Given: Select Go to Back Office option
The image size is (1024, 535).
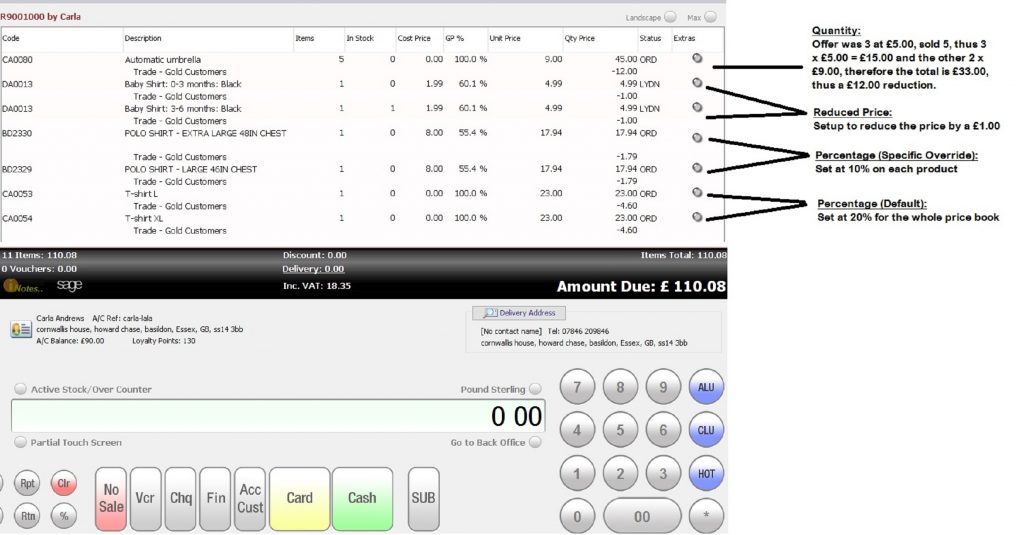Looking at the screenshot, I should point(536,442).
